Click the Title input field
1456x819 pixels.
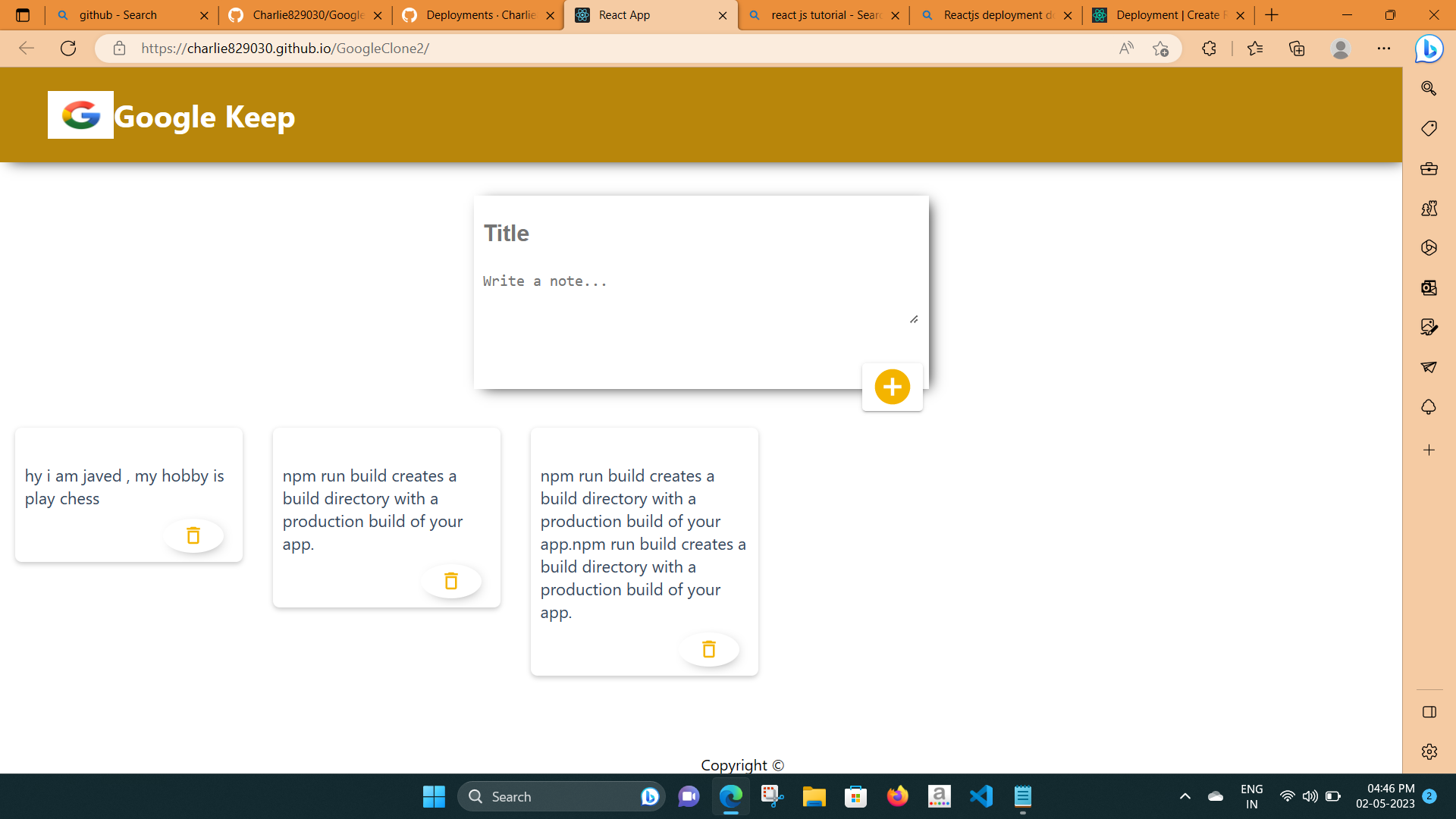[701, 233]
